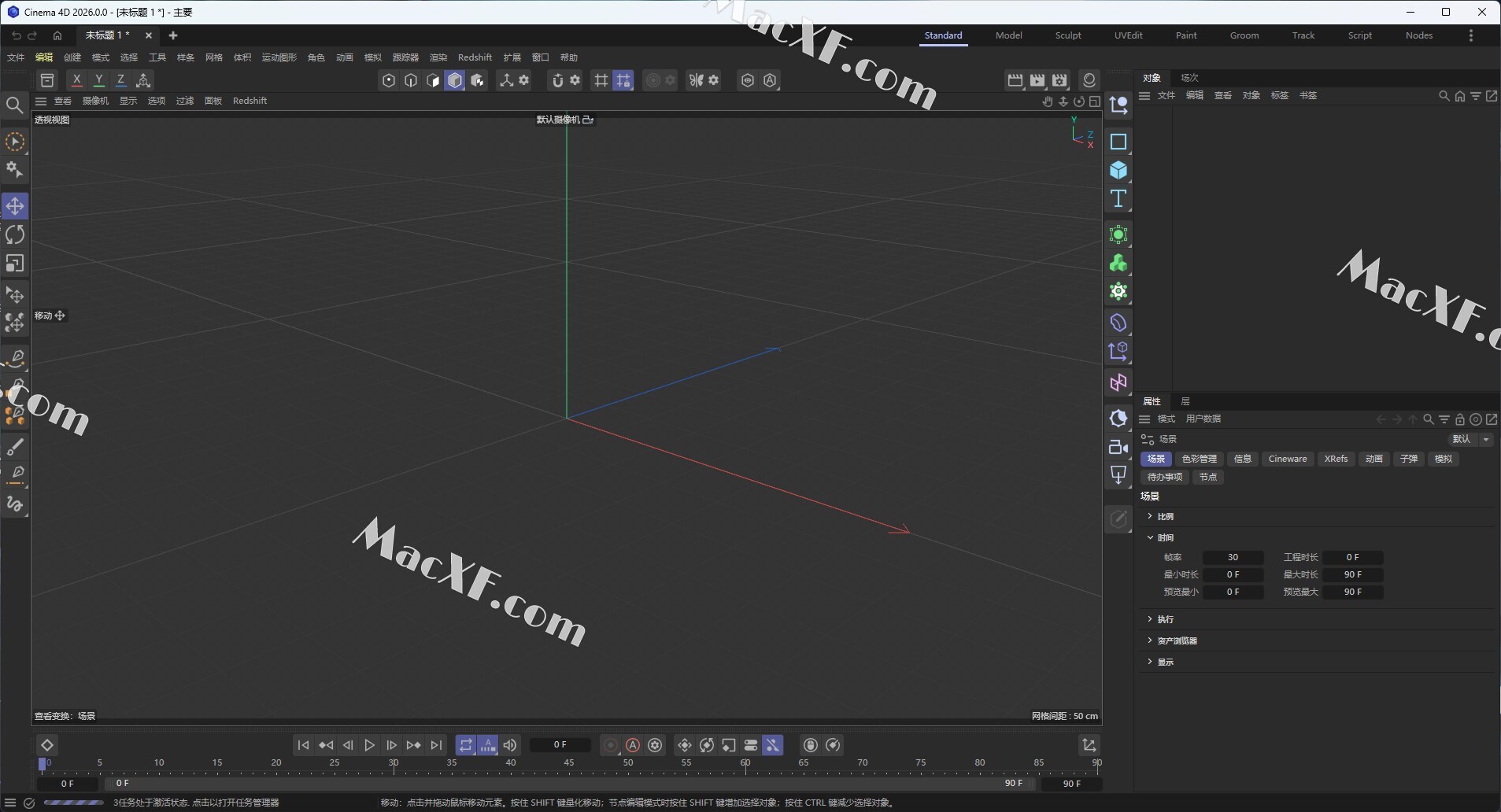Toggle Y axis lock

tap(98, 80)
